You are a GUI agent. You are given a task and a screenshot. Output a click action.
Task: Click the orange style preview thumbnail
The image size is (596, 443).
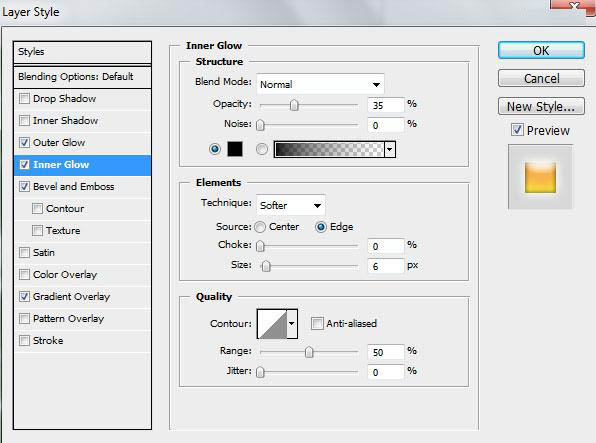click(x=540, y=177)
